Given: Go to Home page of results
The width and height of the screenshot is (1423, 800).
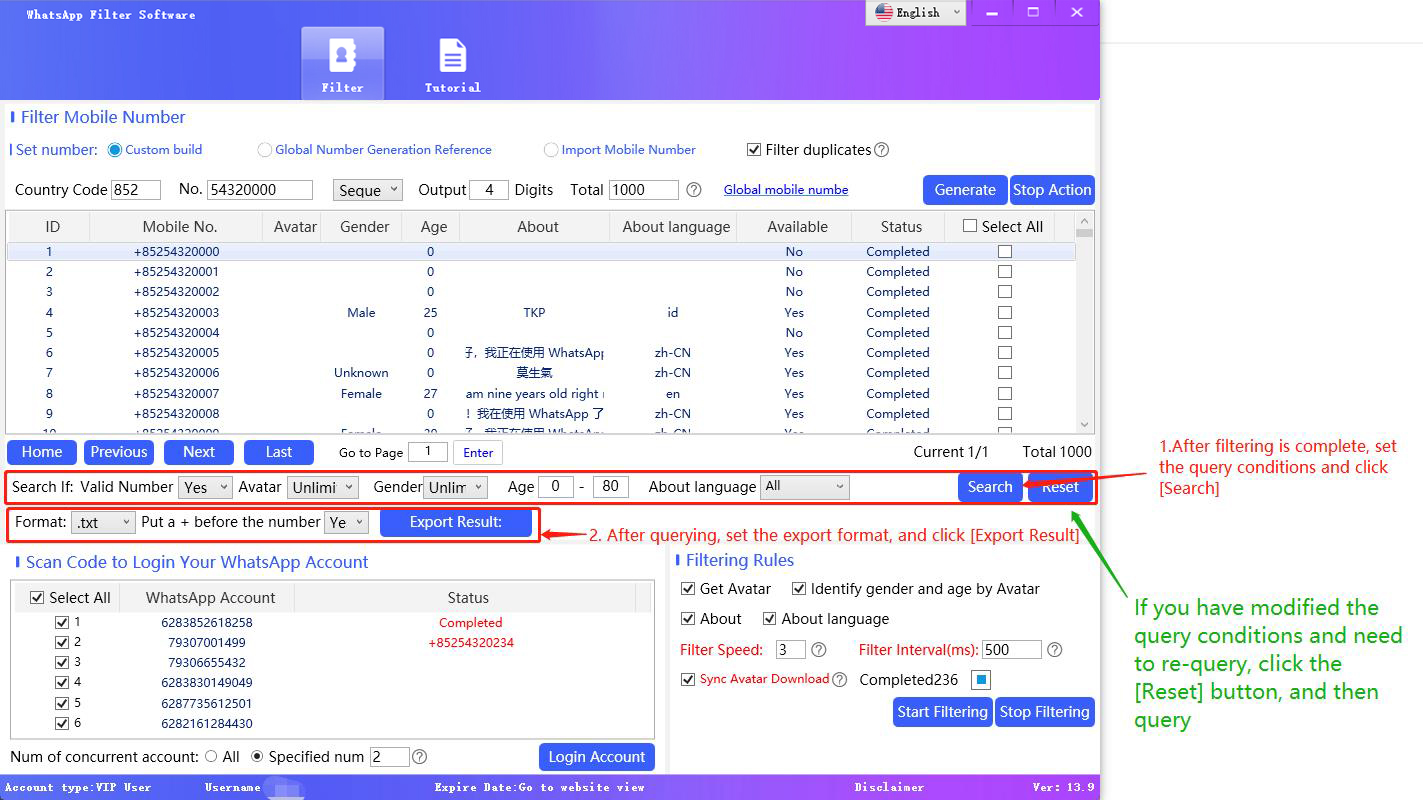Looking at the screenshot, I should (x=42, y=452).
